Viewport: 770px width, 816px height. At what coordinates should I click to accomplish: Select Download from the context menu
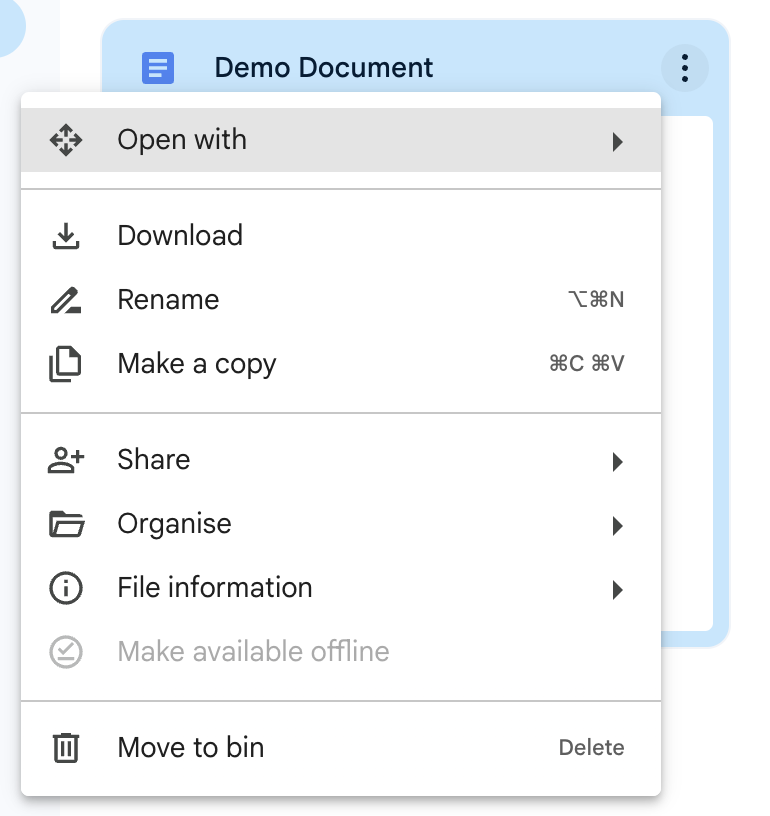coord(180,236)
